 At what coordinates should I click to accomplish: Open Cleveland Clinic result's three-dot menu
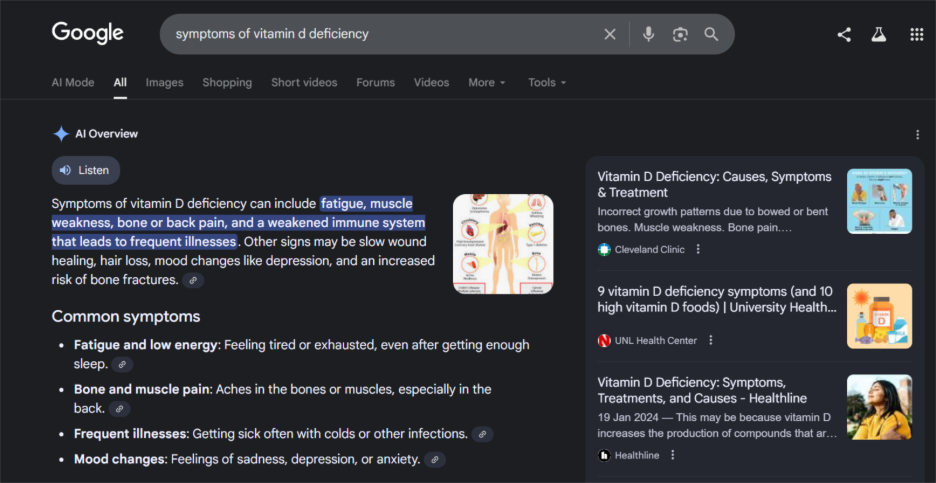pyautogui.click(x=698, y=249)
